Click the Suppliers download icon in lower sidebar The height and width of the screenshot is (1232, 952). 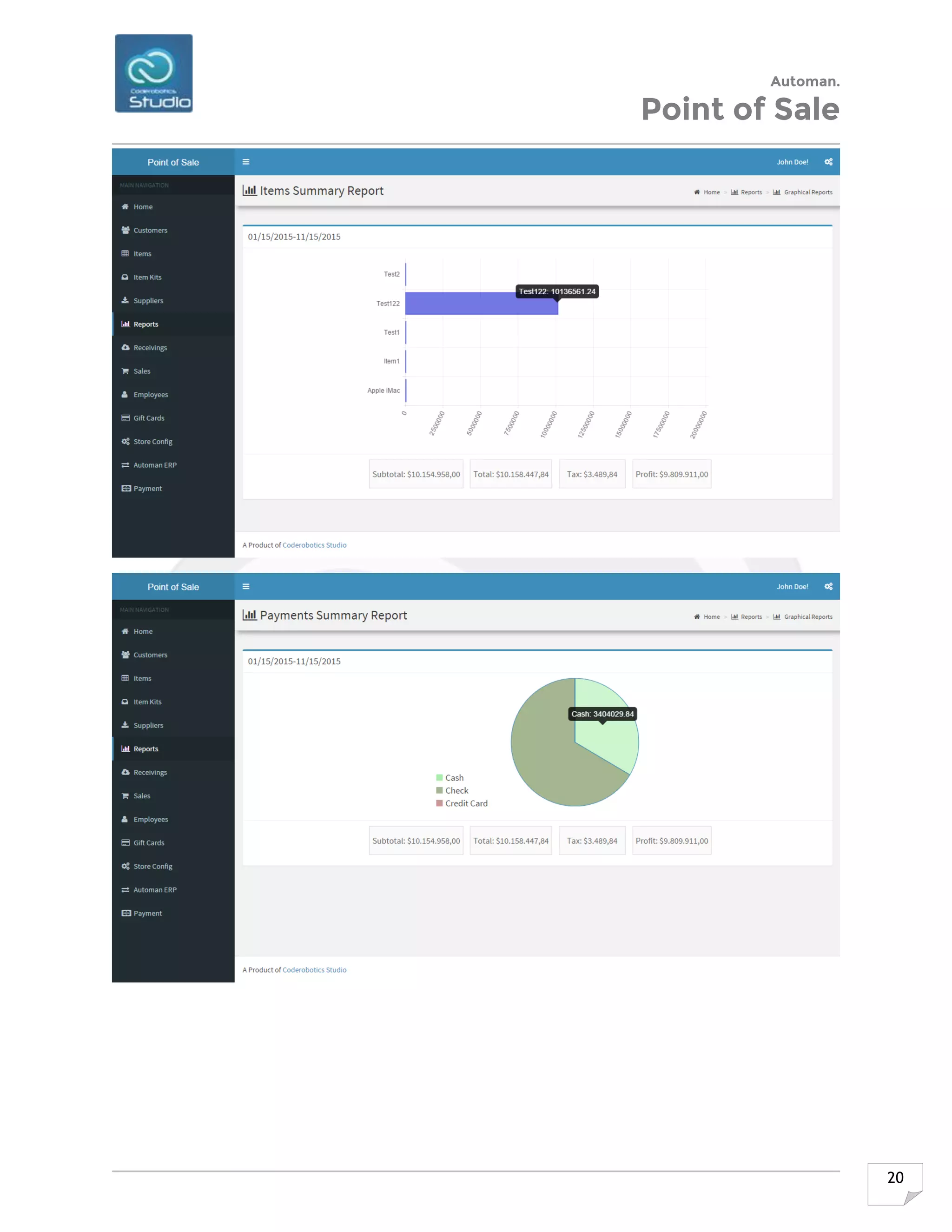pyautogui.click(x=125, y=725)
